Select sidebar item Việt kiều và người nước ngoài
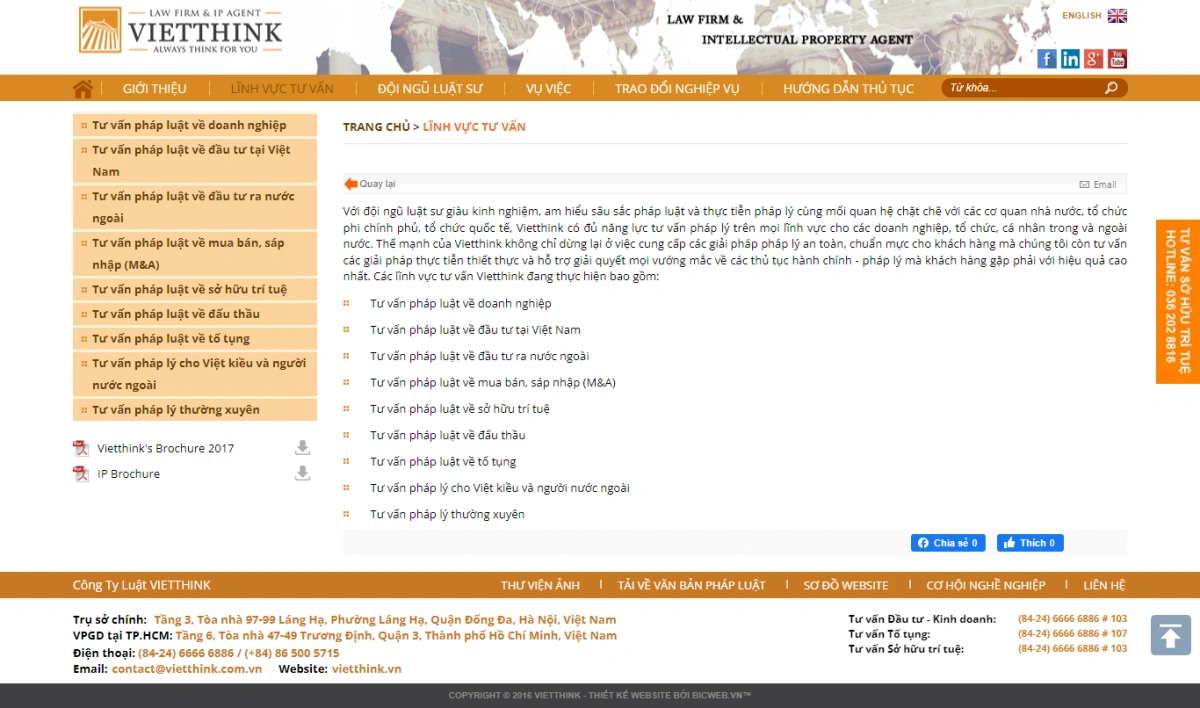This screenshot has width=1200, height=708. pos(195,374)
